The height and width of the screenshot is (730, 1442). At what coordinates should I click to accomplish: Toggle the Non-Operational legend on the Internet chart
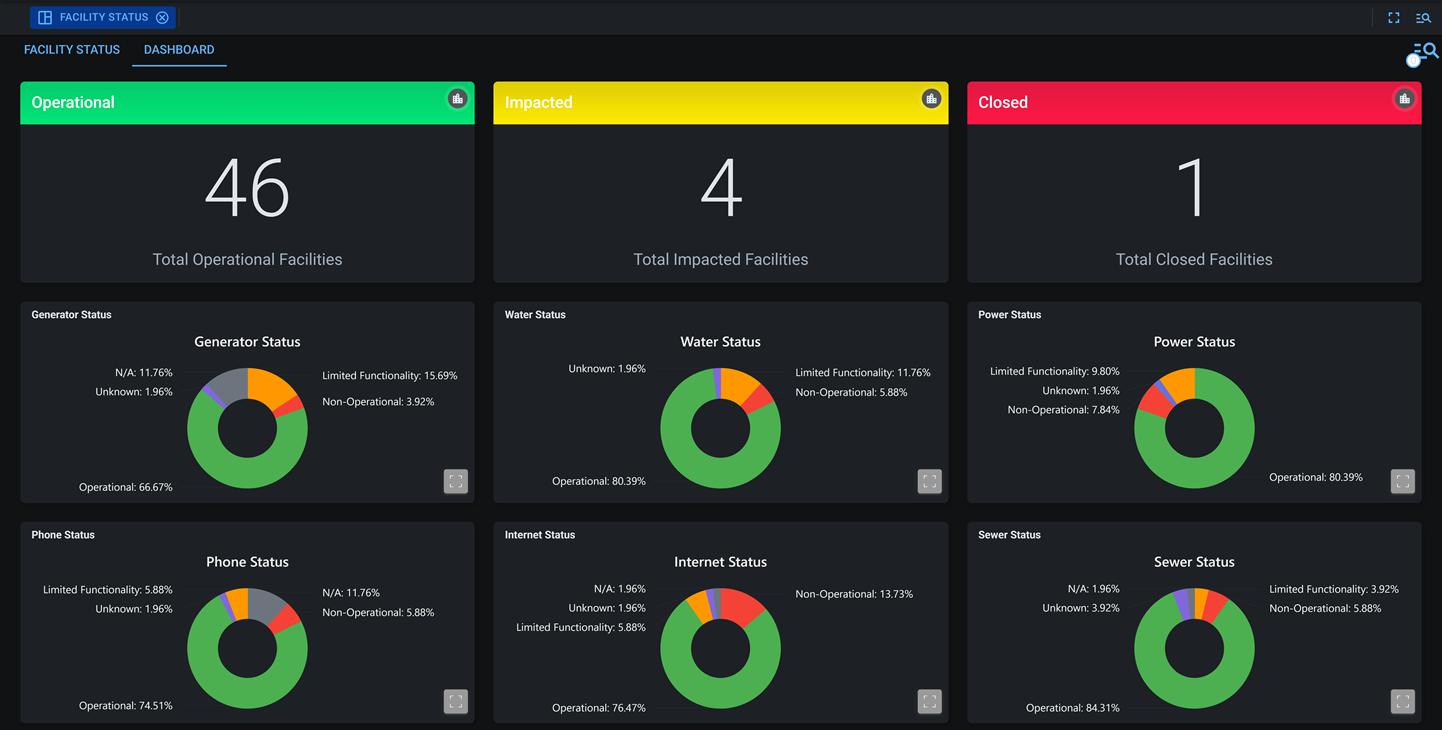(x=854, y=593)
